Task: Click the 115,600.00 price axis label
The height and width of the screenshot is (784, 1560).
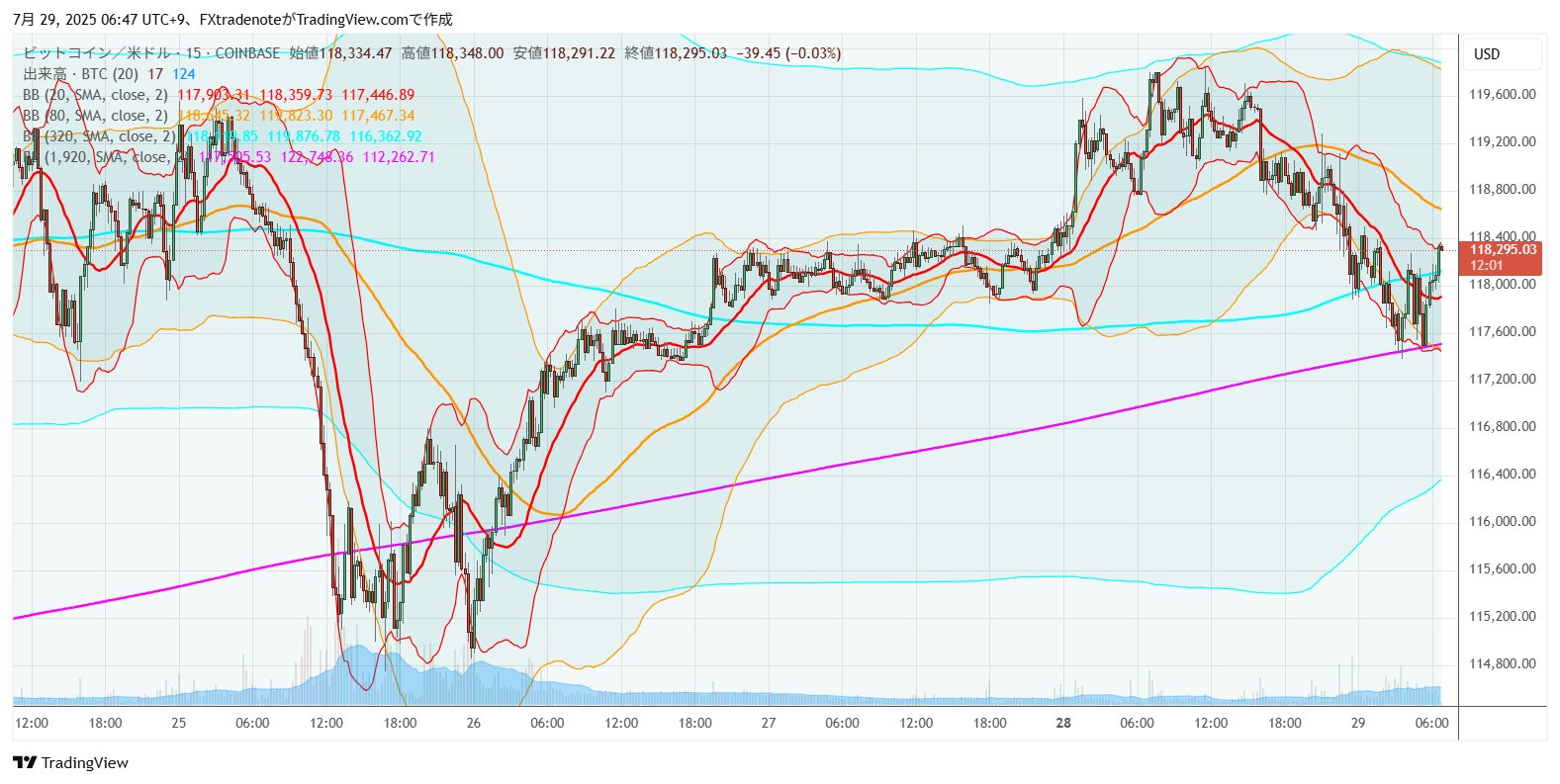Action: click(1503, 569)
